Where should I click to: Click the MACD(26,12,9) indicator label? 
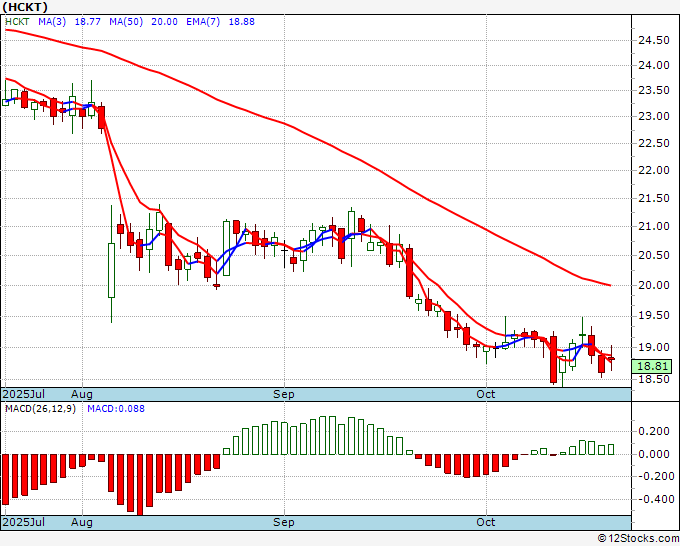[40, 409]
